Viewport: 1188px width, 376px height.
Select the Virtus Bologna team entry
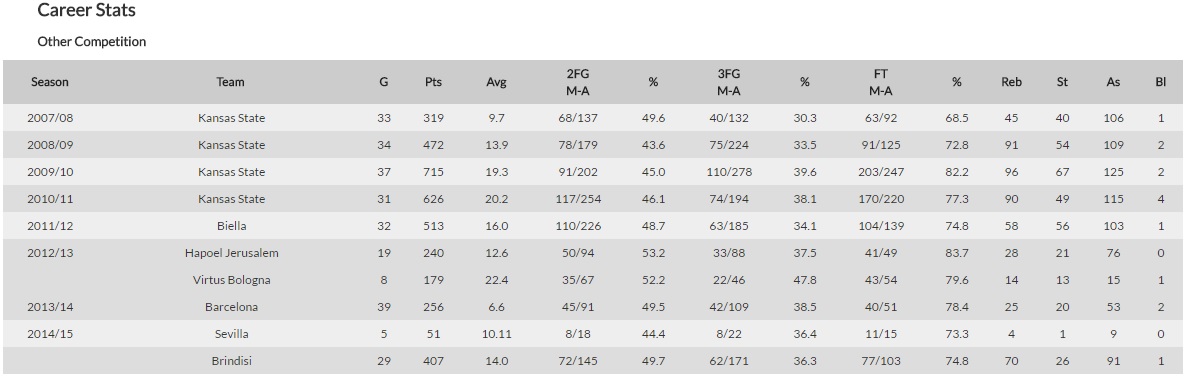click(x=231, y=280)
